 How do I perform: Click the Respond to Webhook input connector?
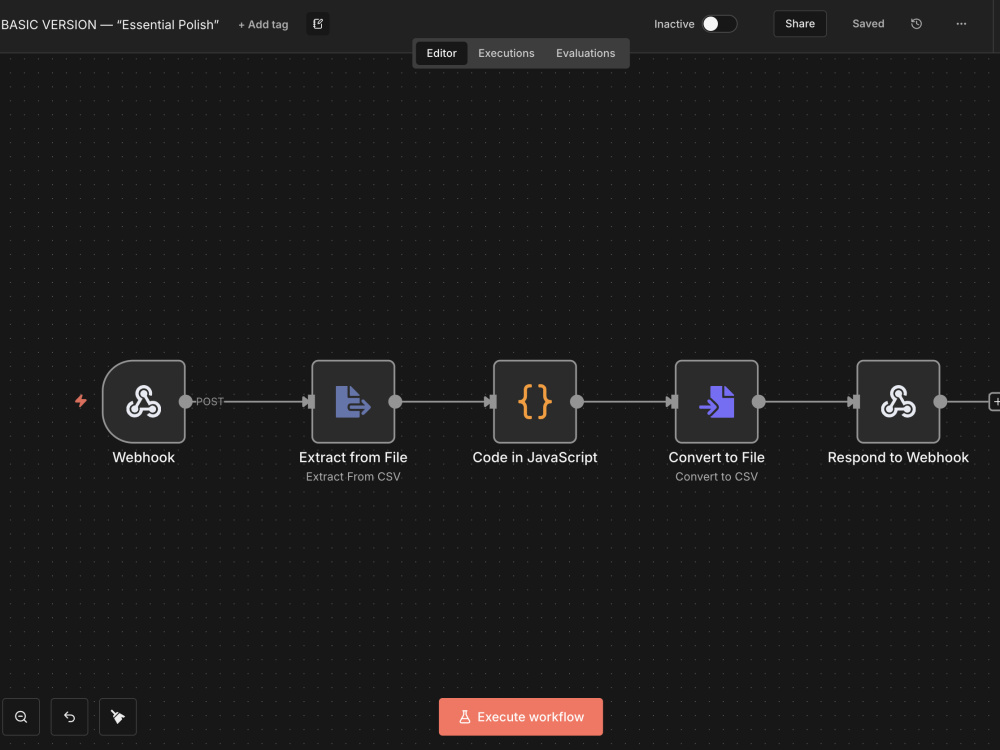855,401
